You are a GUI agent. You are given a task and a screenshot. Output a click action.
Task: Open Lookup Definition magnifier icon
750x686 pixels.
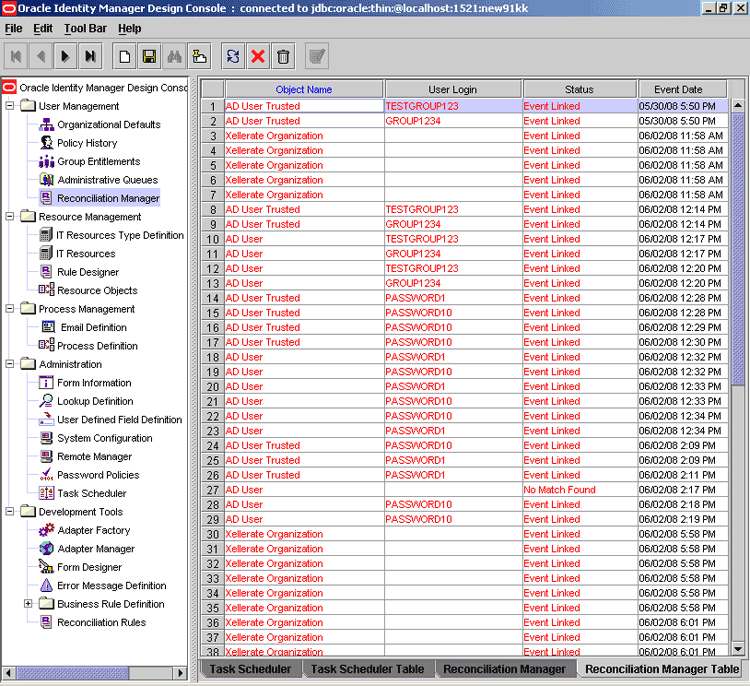click(x=46, y=401)
